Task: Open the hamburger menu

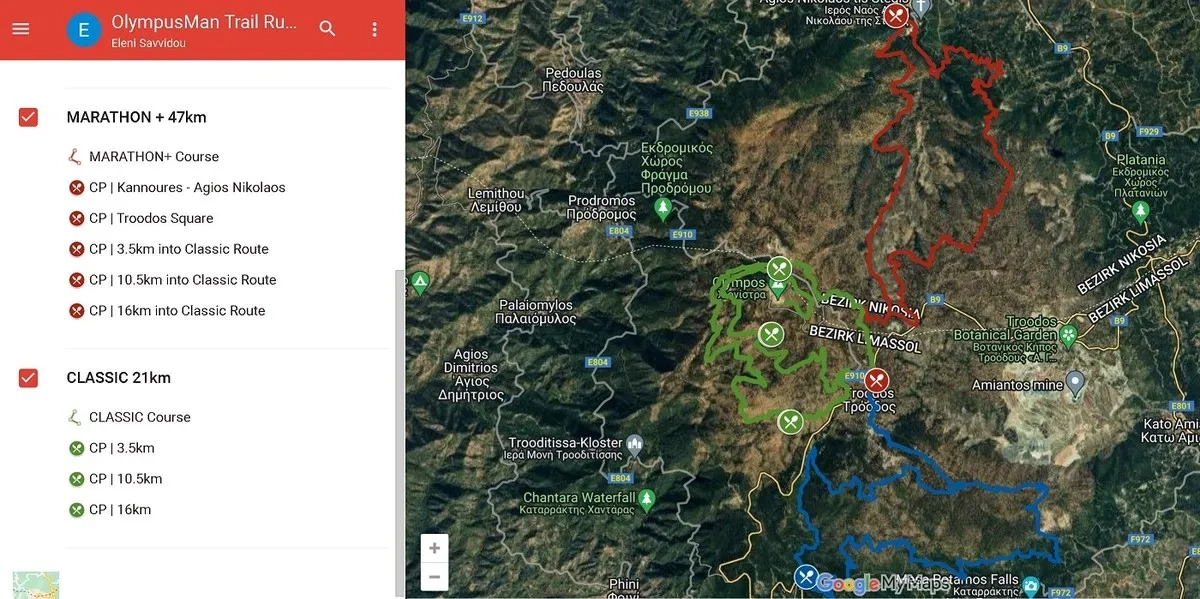Action: click(x=21, y=29)
